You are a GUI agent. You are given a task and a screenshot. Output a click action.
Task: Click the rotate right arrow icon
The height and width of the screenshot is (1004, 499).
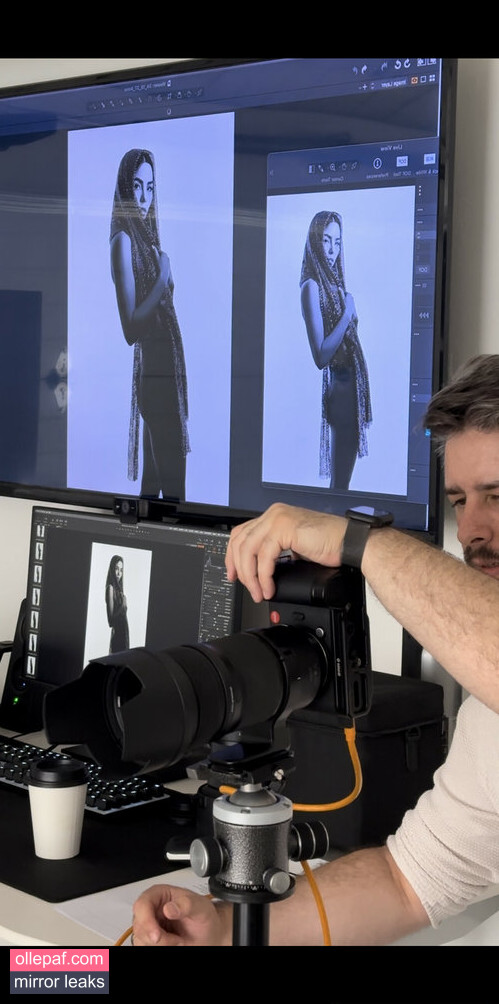pyautogui.click(x=398, y=65)
